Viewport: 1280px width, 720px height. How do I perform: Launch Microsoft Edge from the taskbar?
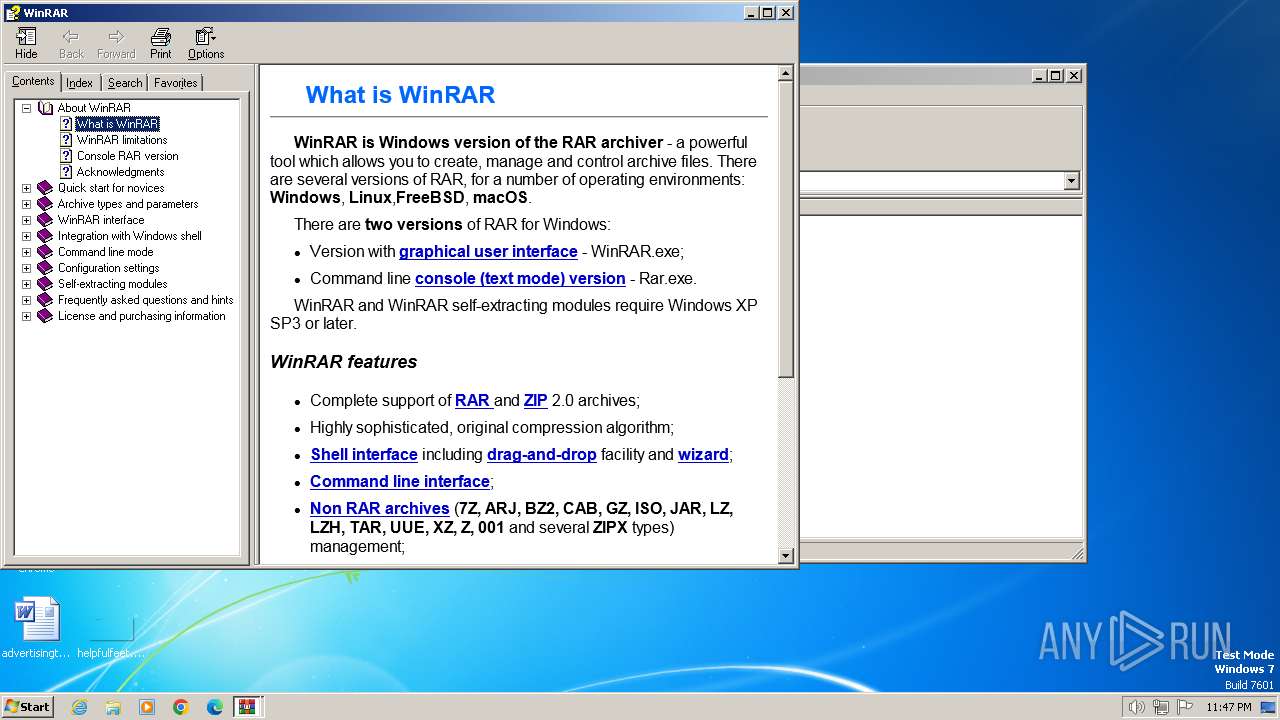[x=215, y=707]
